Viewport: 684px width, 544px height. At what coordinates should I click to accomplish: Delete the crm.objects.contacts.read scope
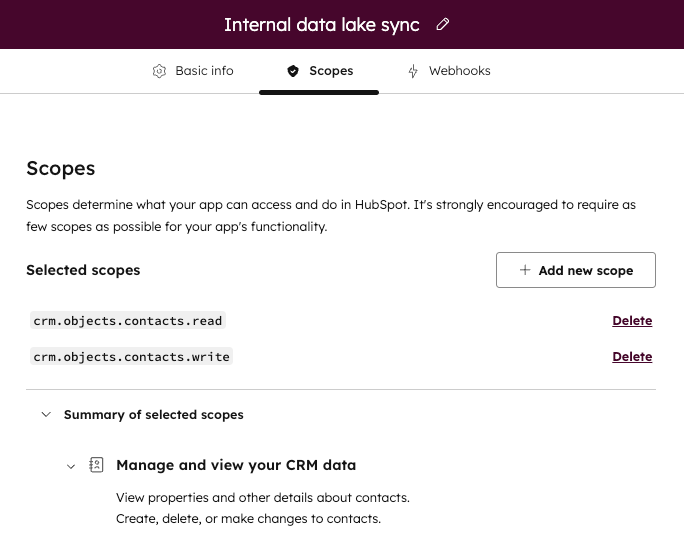(631, 321)
